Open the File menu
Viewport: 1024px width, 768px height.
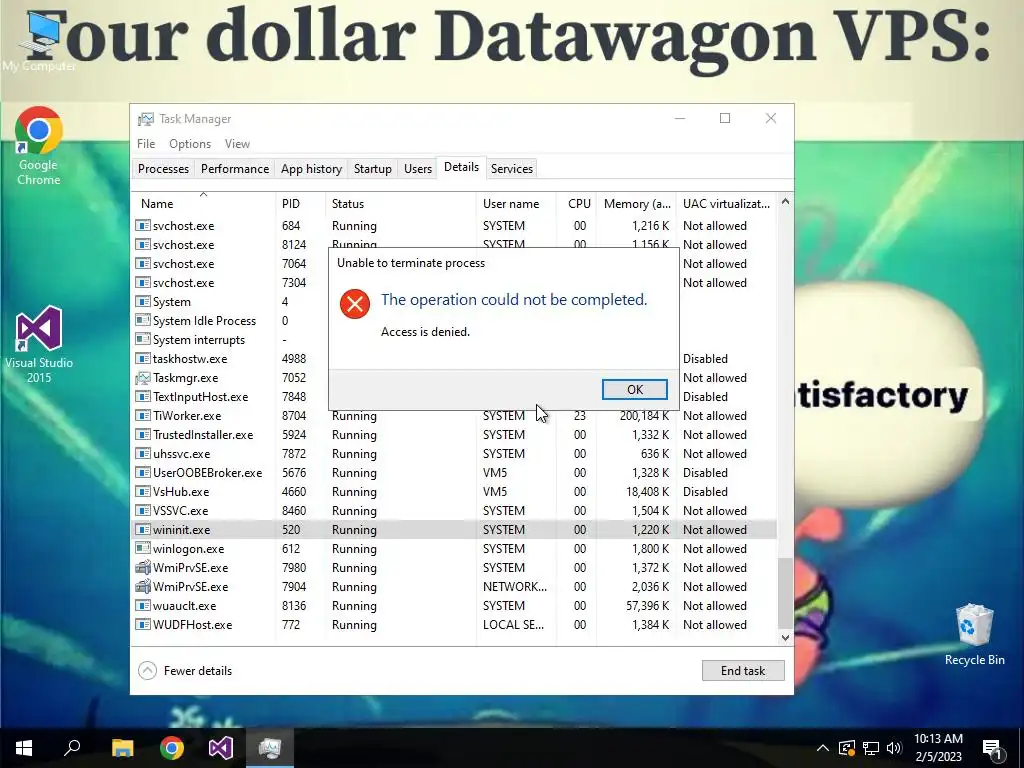pos(146,144)
